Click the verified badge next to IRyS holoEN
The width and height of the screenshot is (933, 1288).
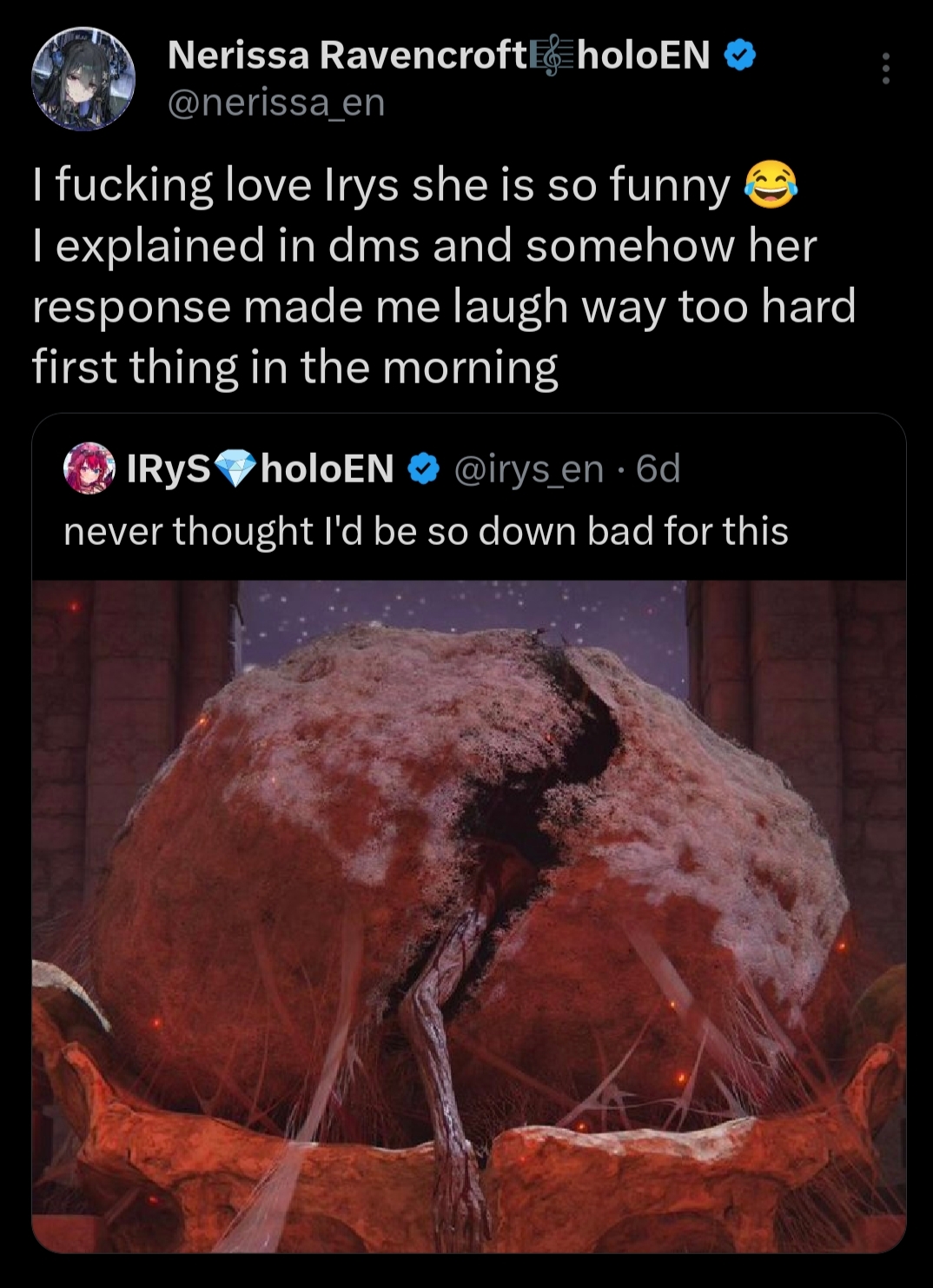pyautogui.click(x=423, y=468)
